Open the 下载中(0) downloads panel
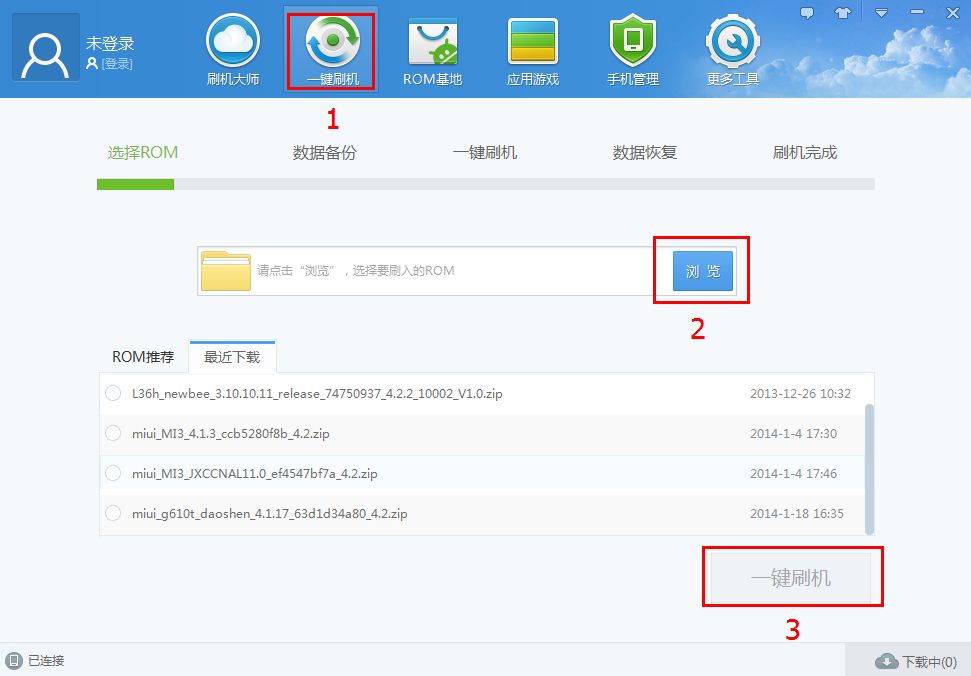This screenshot has width=971, height=676. tap(916, 660)
